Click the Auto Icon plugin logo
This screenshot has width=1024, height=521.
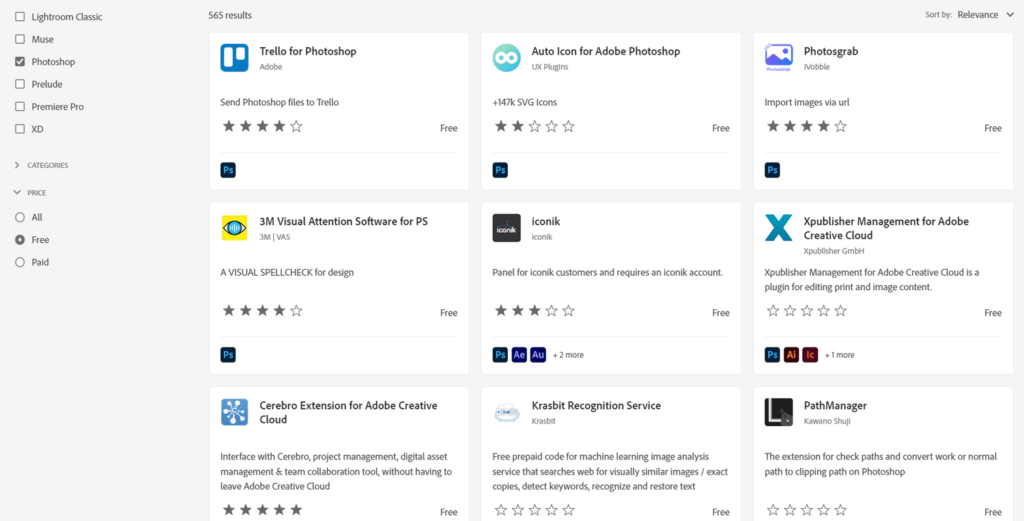pyautogui.click(x=507, y=58)
